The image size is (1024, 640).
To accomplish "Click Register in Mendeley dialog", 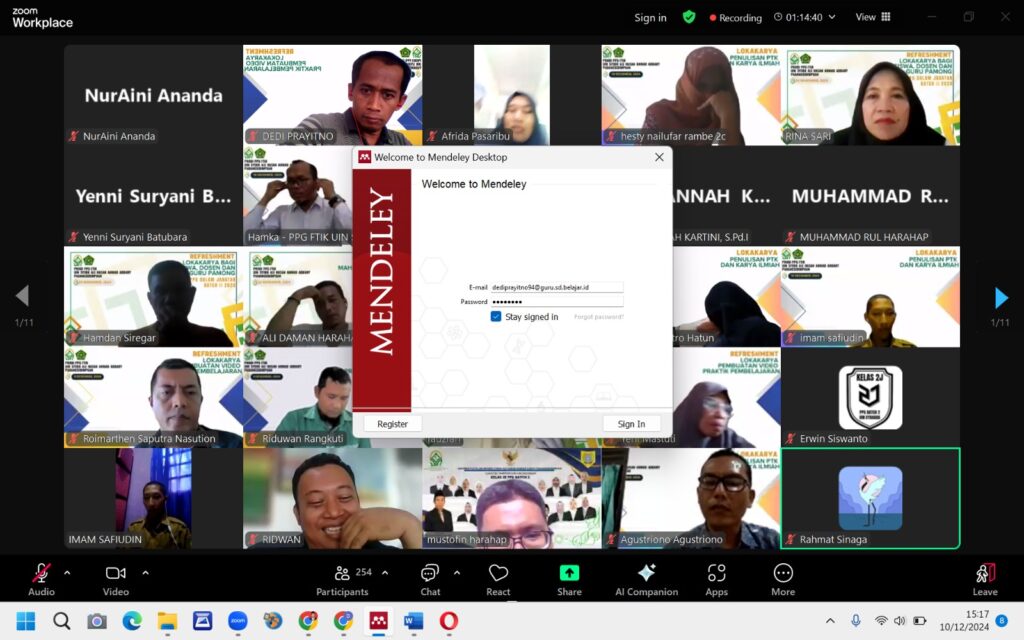I will click(392, 424).
